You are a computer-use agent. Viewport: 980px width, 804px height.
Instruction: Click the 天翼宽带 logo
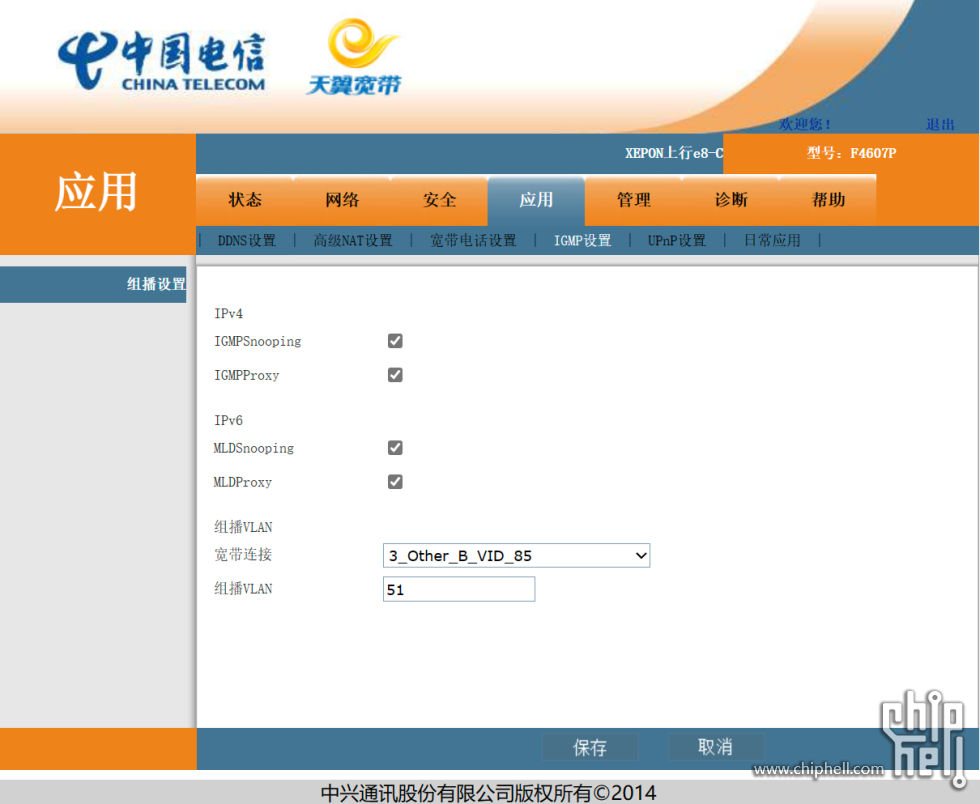pyautogui.click(x=356, y=57)
